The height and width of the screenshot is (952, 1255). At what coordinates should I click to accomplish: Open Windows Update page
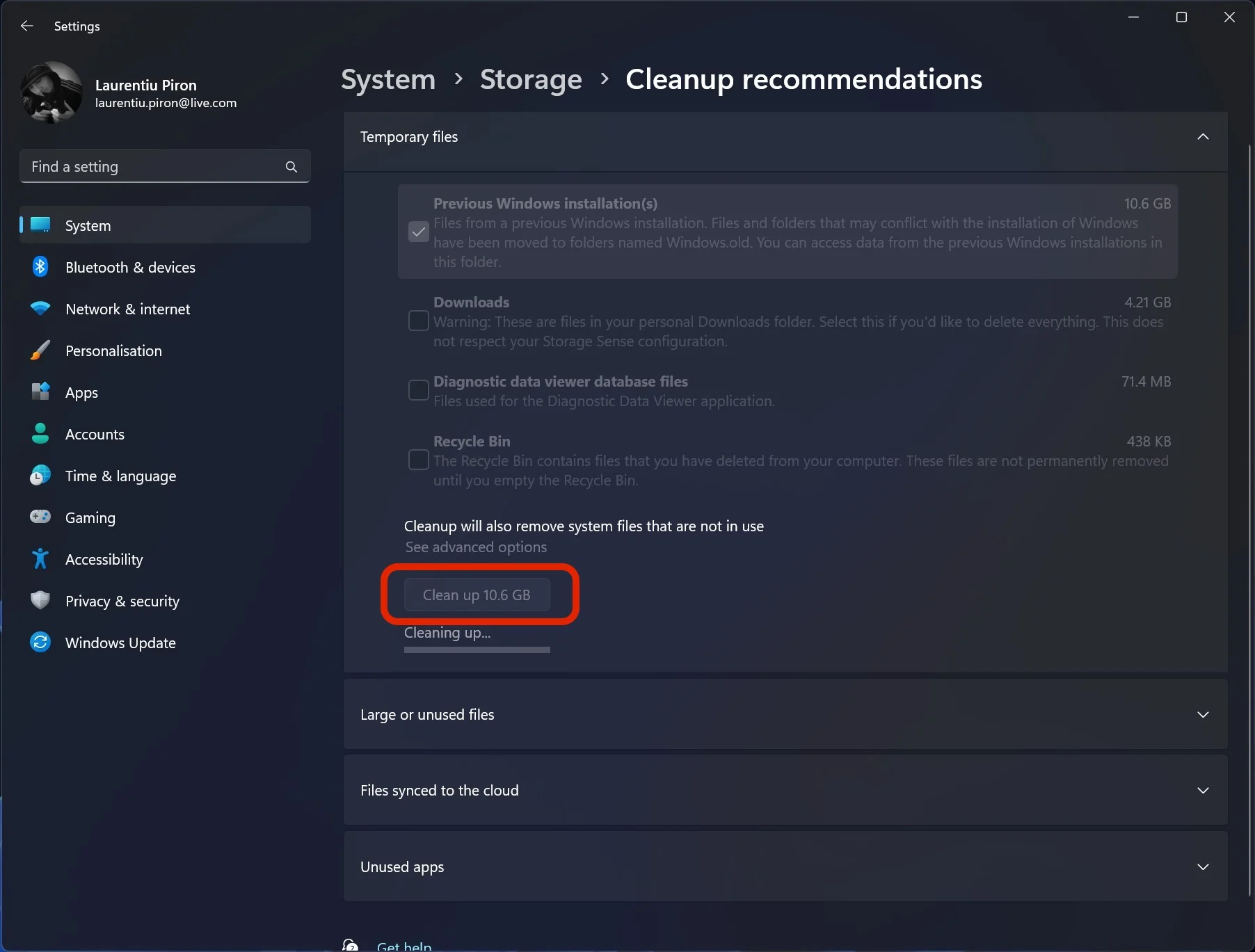pos(165,643)
